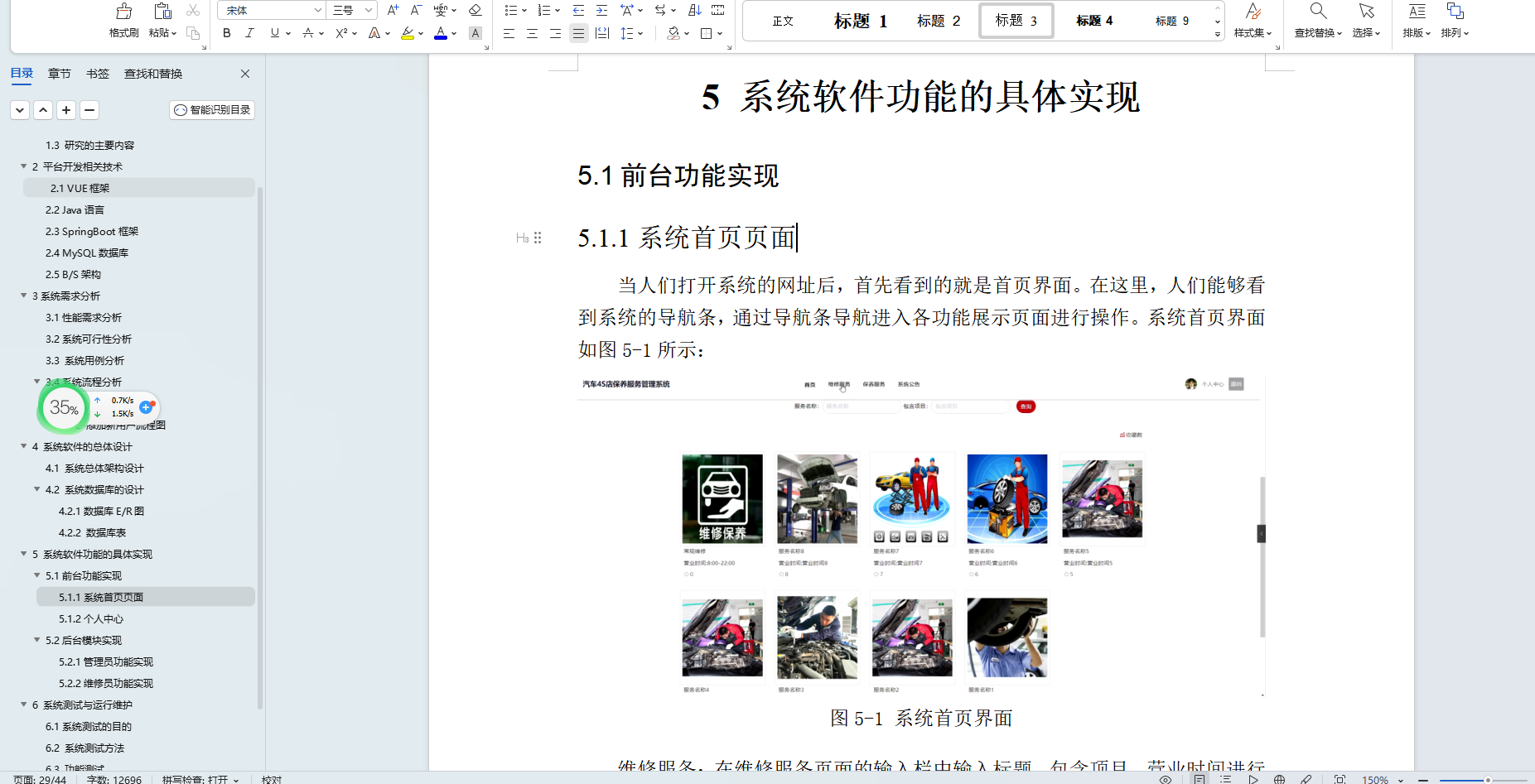Click the 智能识别目录 button
The height and width of the screenshot is (784, 1535).
(212, 110)
